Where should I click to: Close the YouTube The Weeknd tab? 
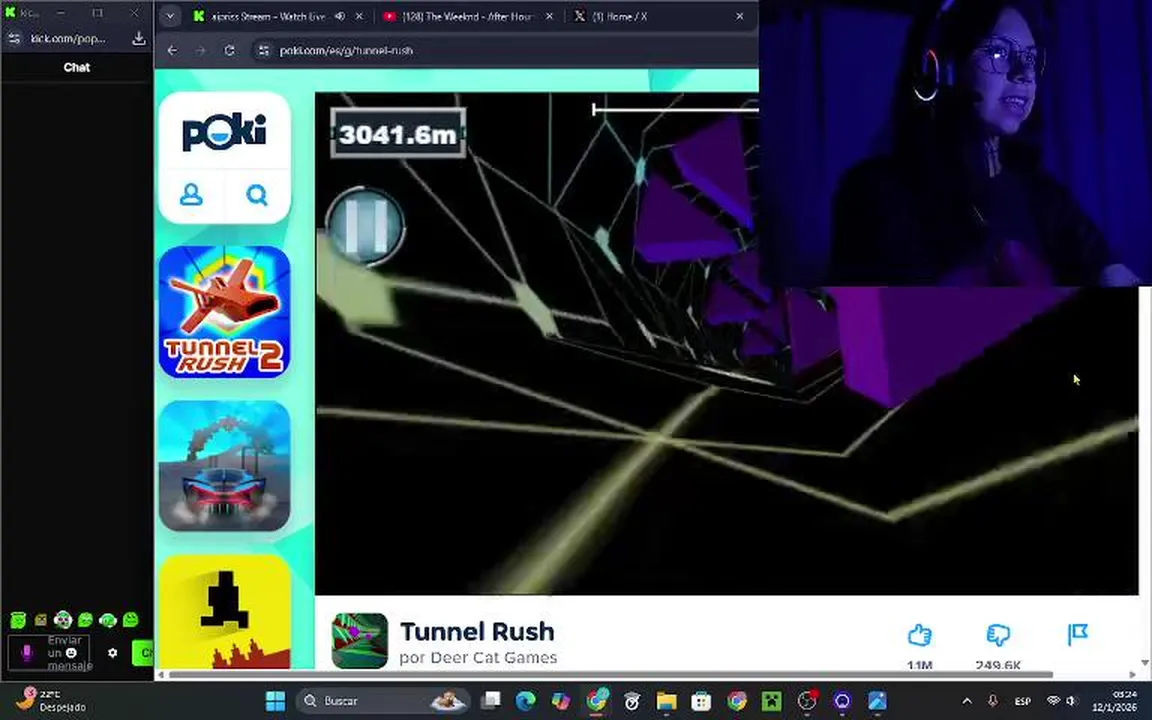[x=549, y=16]
